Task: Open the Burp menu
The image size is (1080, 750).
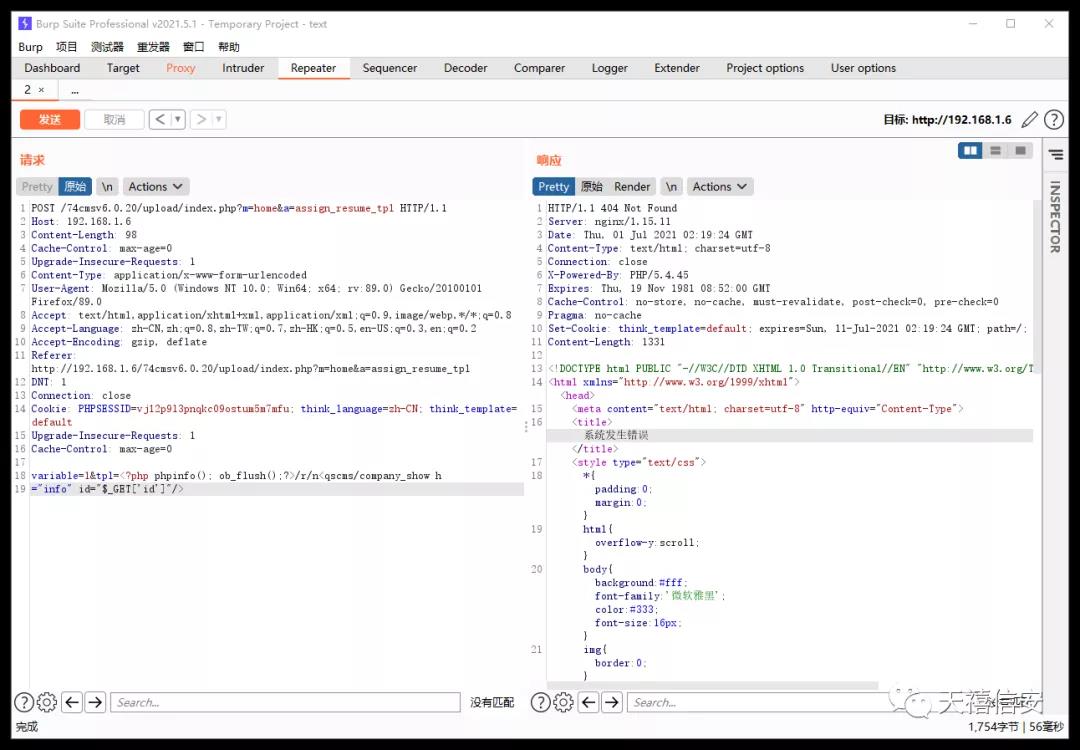Action: tap(30, 47)
